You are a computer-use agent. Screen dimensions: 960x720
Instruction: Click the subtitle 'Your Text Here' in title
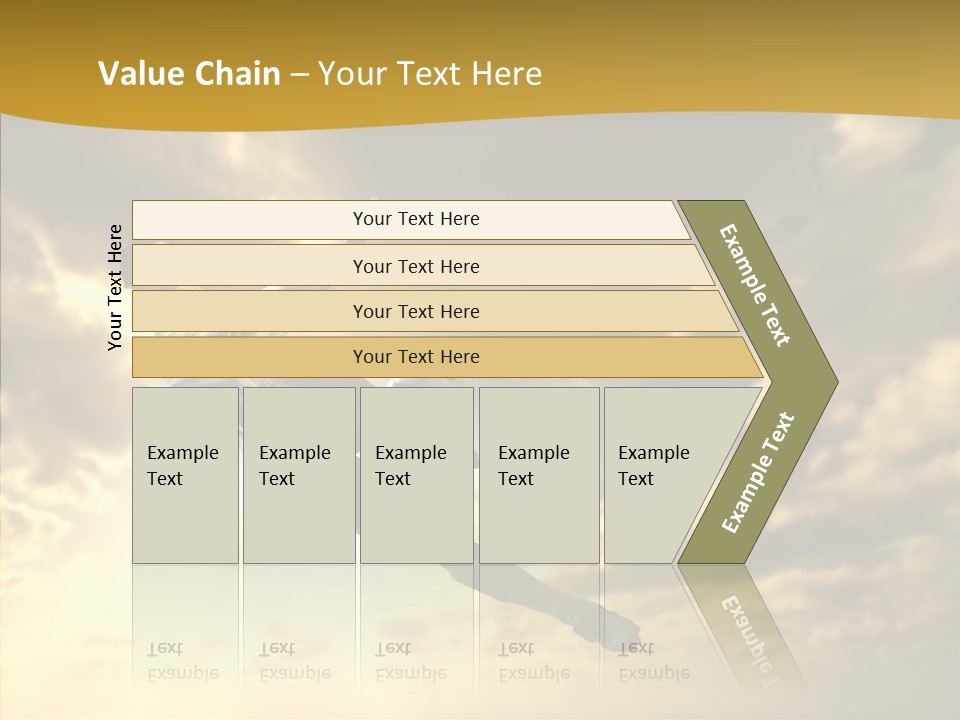[x=430, y=73]
